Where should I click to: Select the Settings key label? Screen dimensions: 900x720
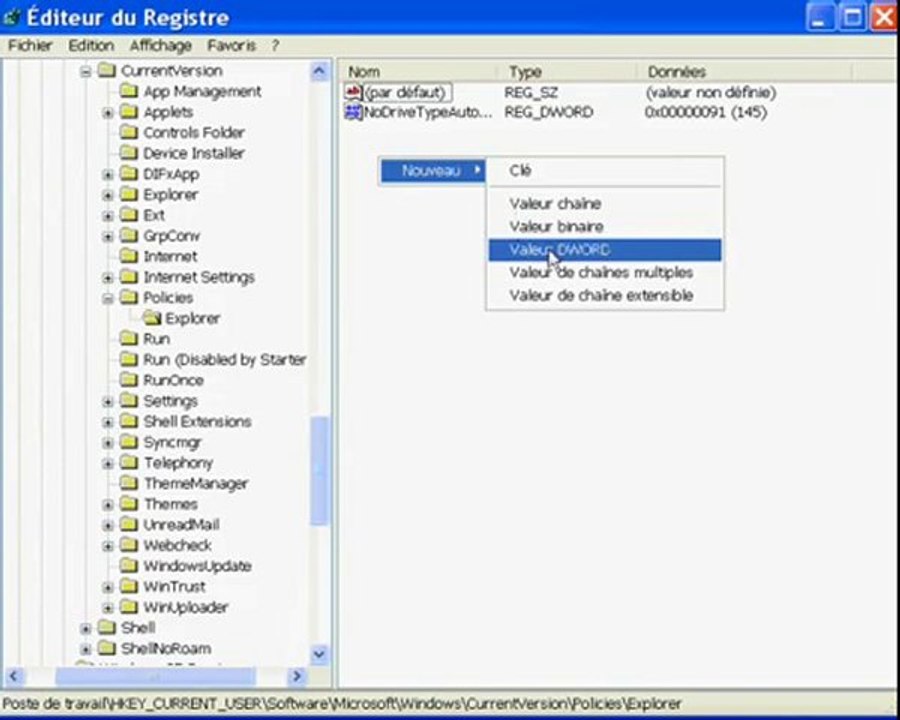[x=170, y=401]
